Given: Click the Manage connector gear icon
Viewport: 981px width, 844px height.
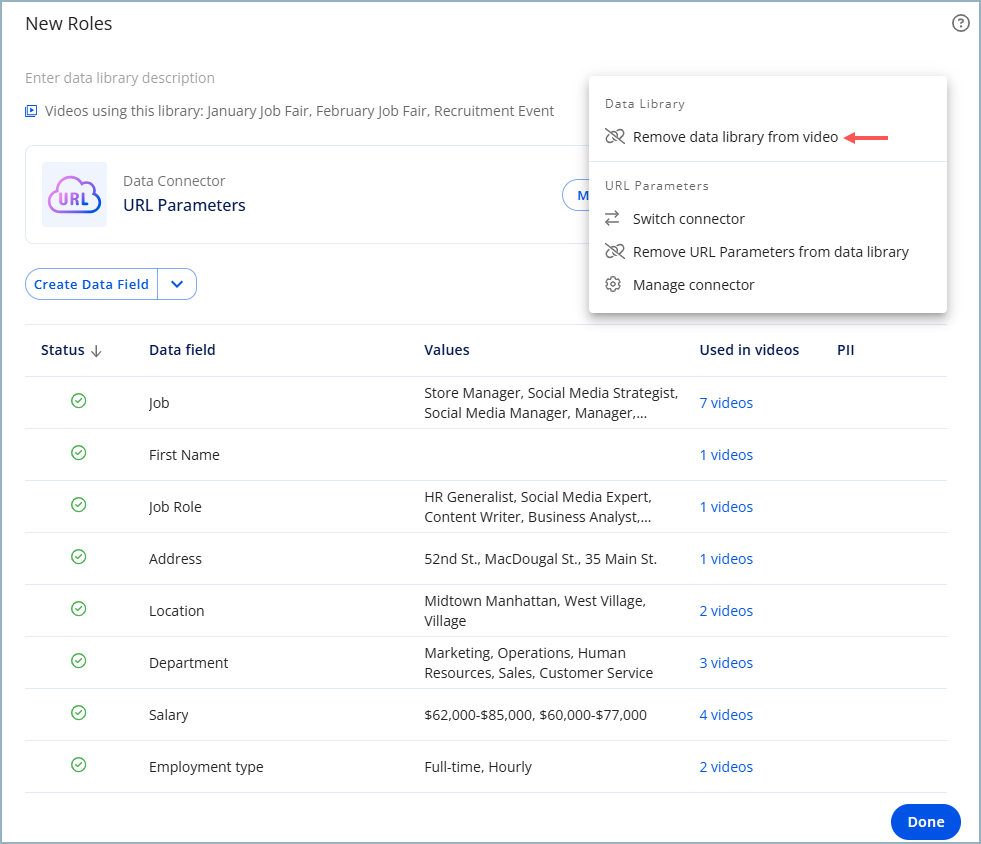Looking at the screenshot, I should pyautogui.click(x=613, y=284).
